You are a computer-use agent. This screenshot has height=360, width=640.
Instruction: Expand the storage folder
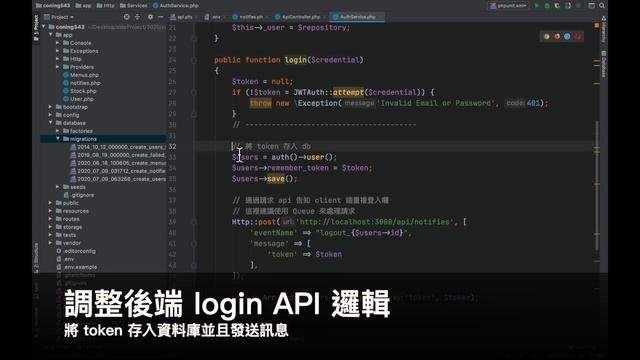coord(51,227)
